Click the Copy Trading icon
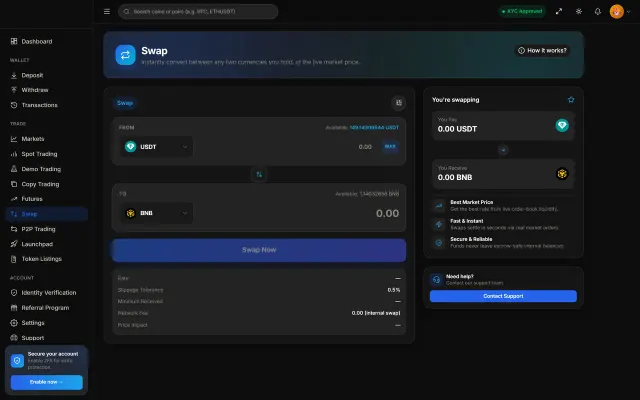This screenshot has width=640, height=400. (x=14, y=184)
